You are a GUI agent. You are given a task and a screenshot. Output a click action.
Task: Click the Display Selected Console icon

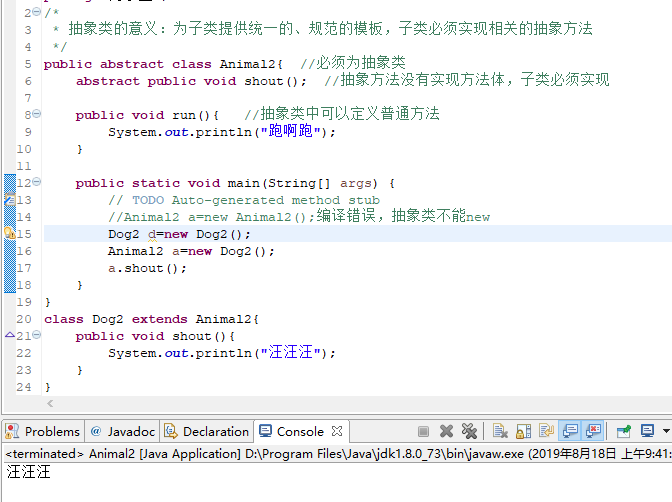point(647,431)
